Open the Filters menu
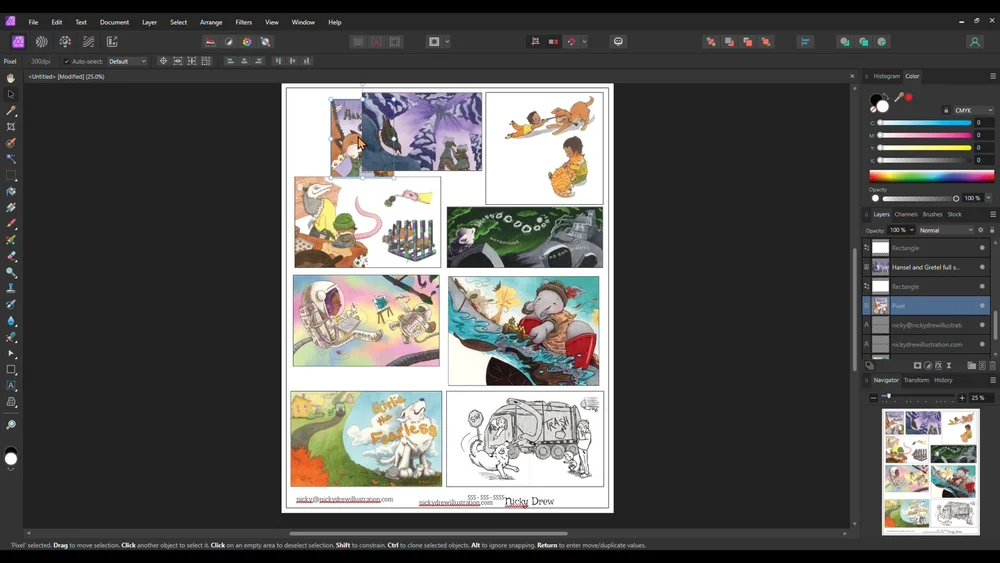 point(243,22)
